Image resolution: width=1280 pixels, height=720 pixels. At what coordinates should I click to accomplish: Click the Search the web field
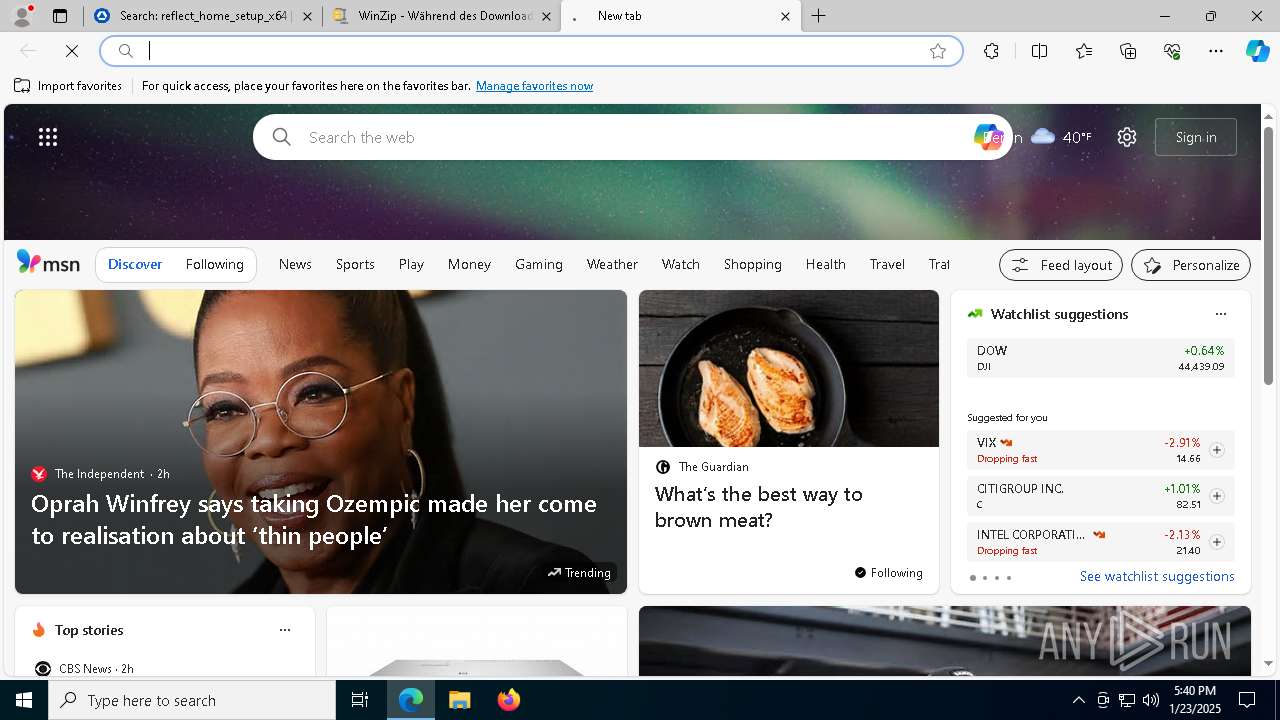(x=630, y=137)
